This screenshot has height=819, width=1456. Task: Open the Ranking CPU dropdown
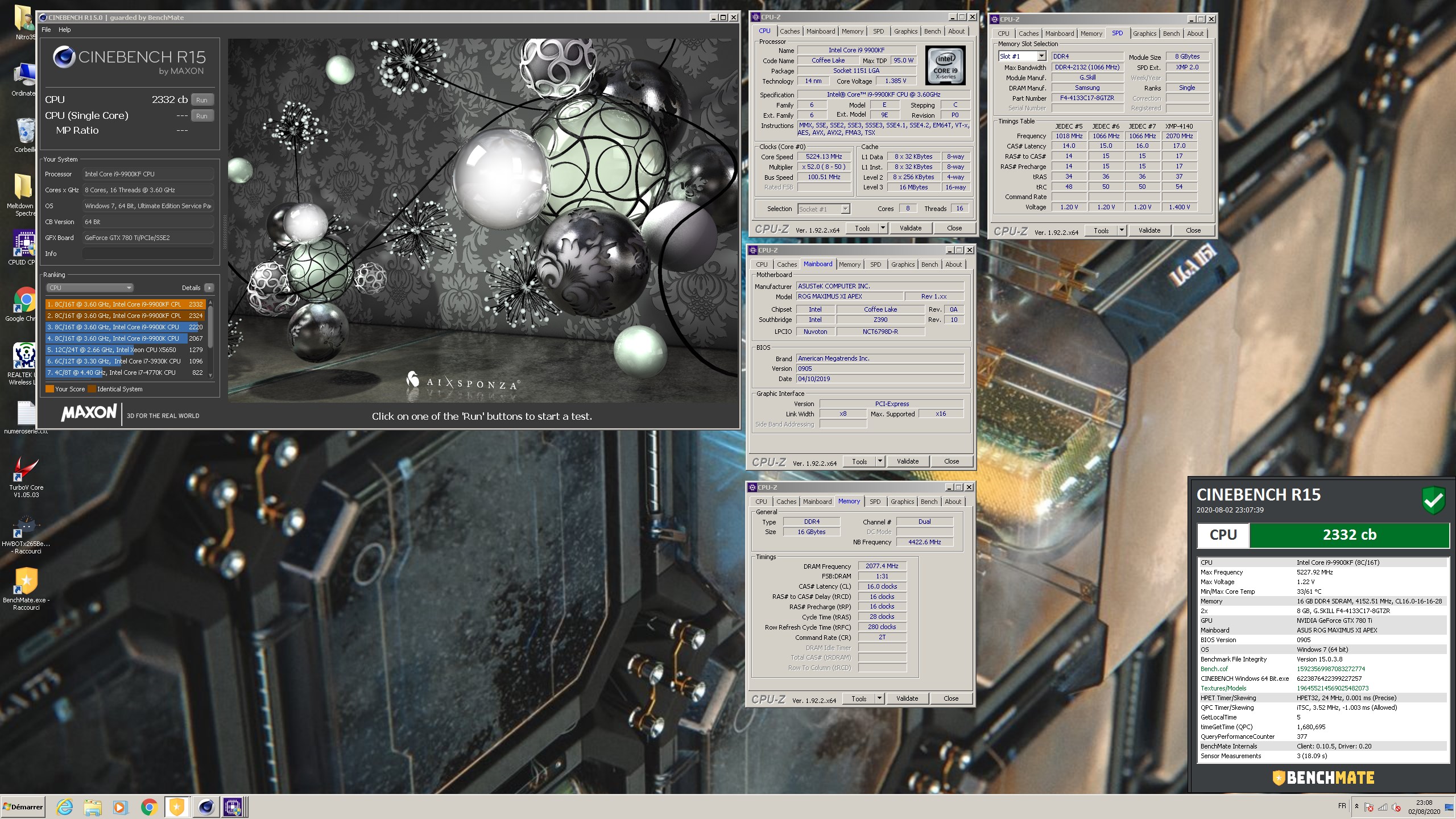tap(90, 288)
